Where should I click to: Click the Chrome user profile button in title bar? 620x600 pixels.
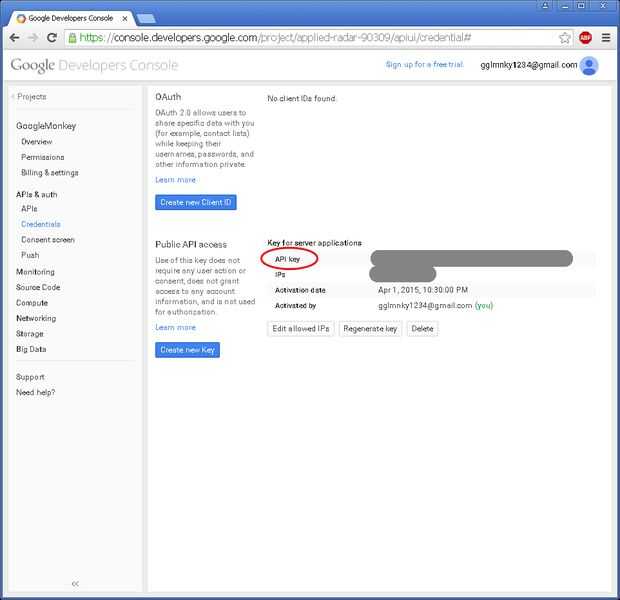click(x=545, y=5)
